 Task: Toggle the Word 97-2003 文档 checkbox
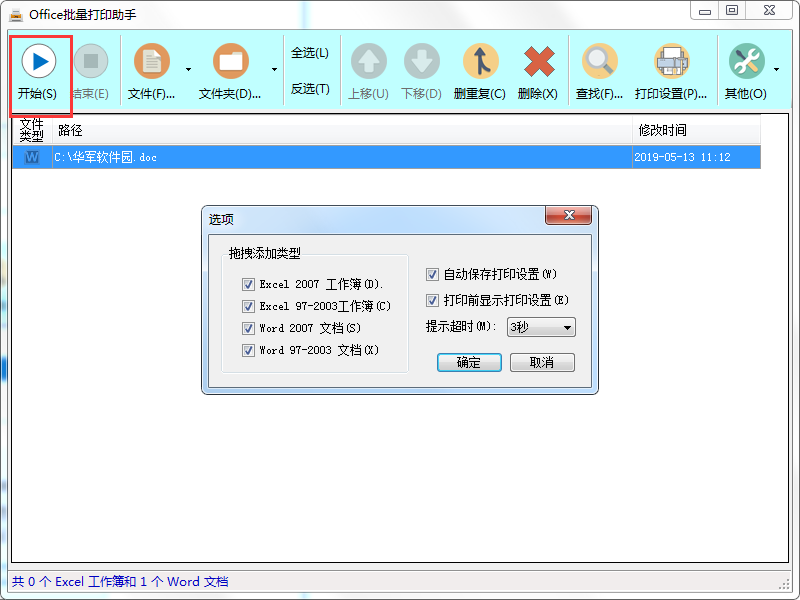click(x=247, y=349)
